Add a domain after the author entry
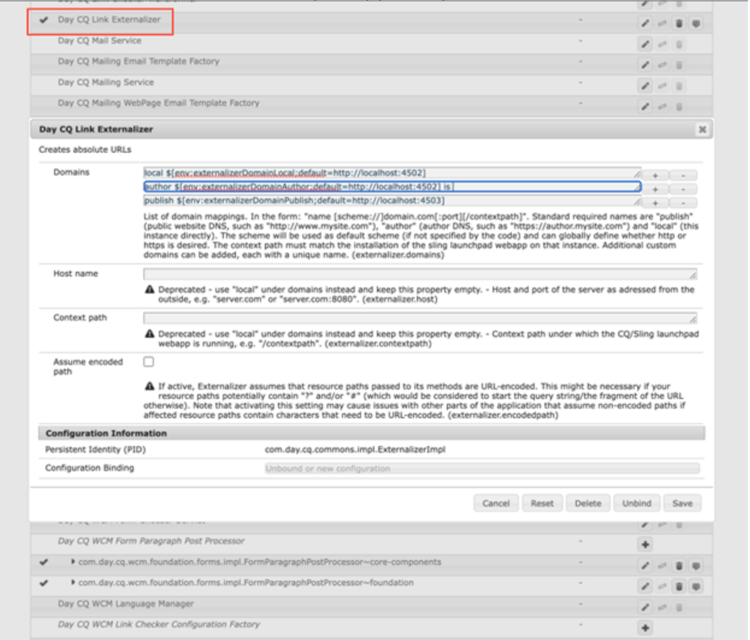 point(655,189)
